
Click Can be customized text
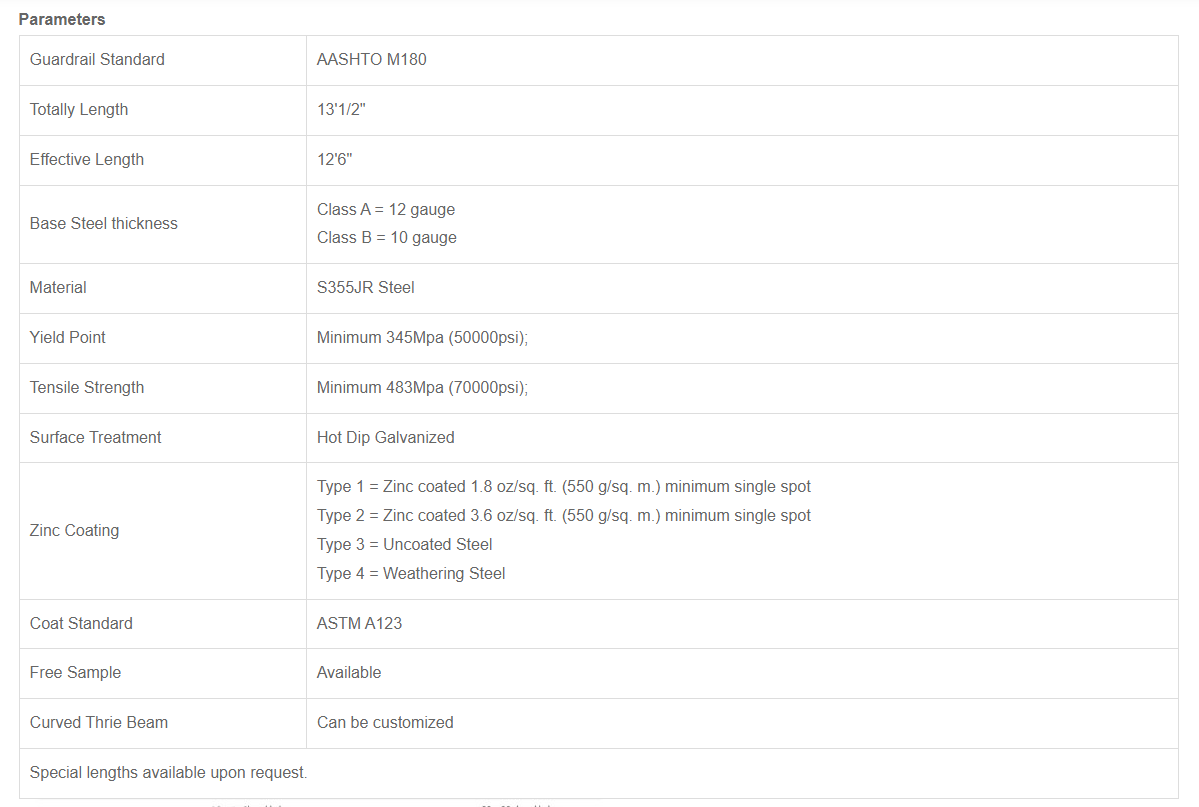pyautogui.click(x=385, y=722)
